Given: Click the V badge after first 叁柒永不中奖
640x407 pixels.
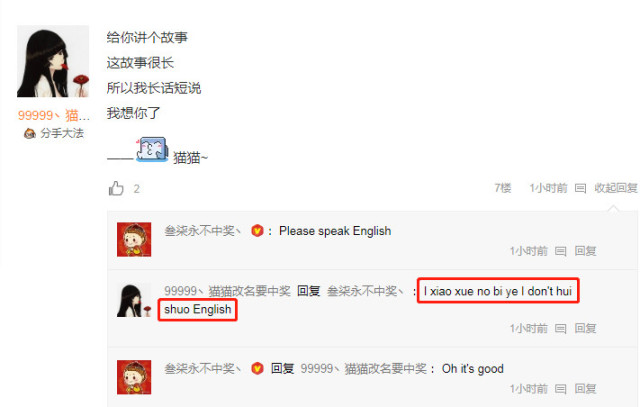Looking at the screenshot, I should click(257, 231).
